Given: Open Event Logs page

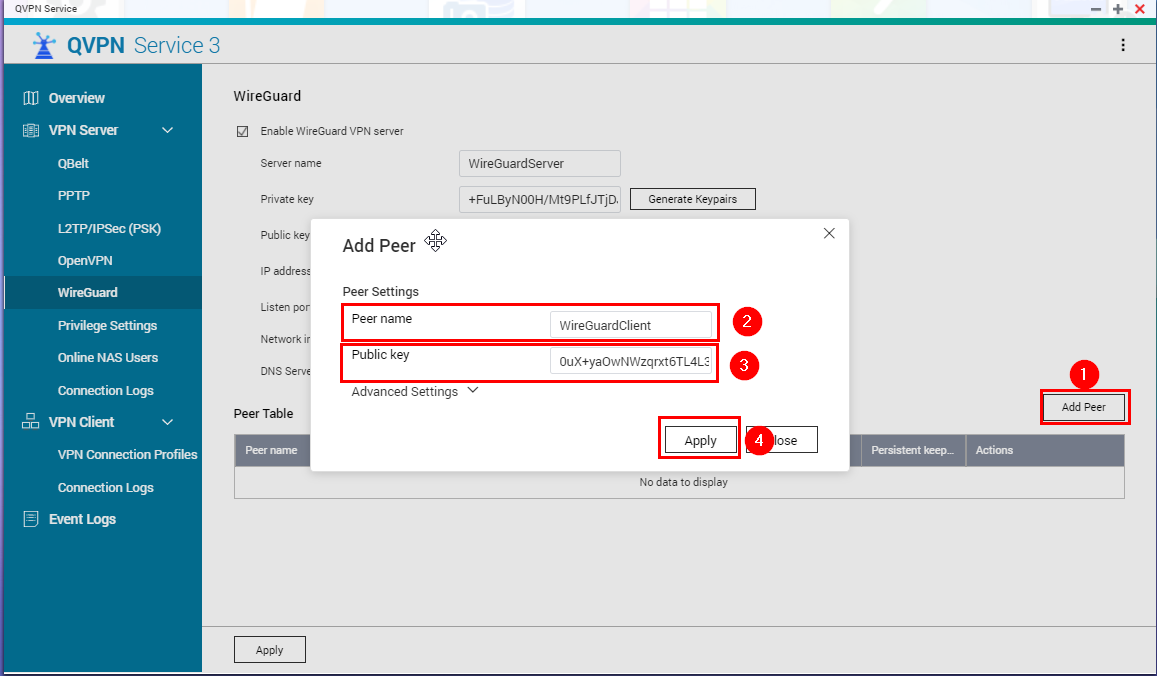Looking at the screenshot, I should pyautogui.click(x=82, y=520).
